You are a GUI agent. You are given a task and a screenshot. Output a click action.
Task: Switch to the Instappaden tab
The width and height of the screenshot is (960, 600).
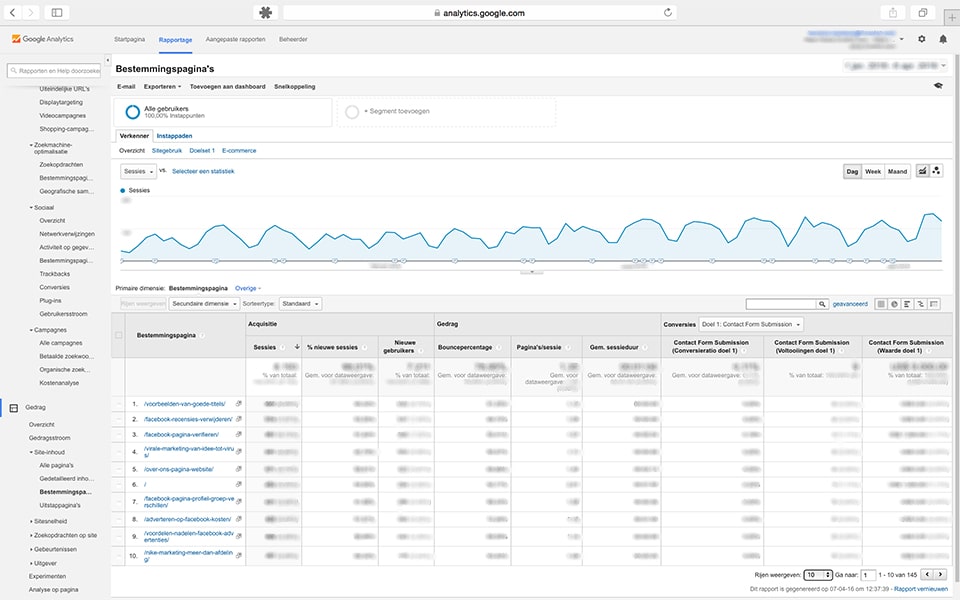click(x=174, y=136)
